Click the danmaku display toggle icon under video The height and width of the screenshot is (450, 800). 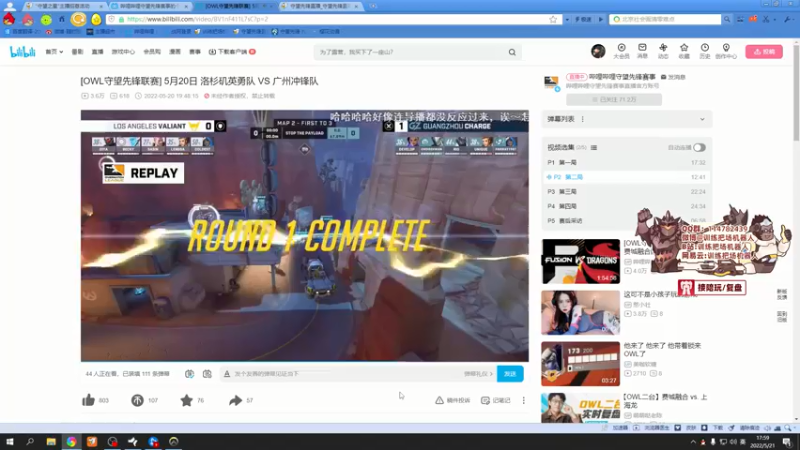[x=189, y=373]
